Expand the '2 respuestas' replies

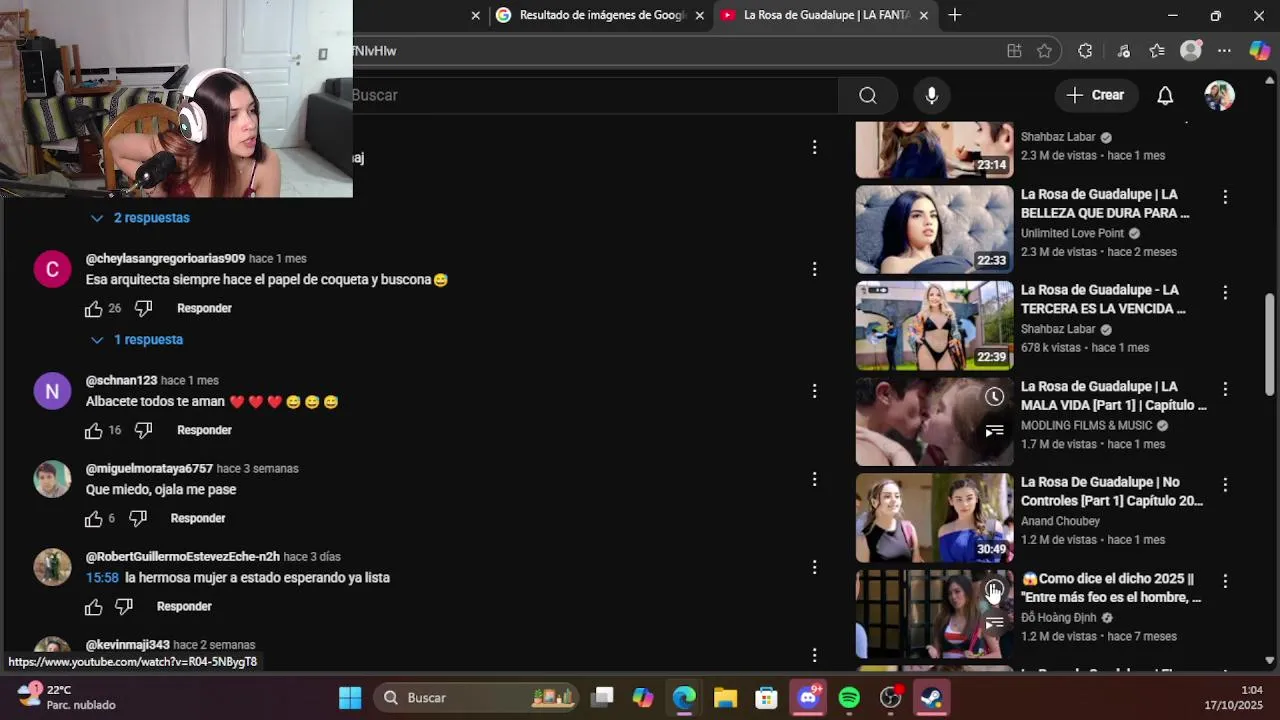(139, 218)
